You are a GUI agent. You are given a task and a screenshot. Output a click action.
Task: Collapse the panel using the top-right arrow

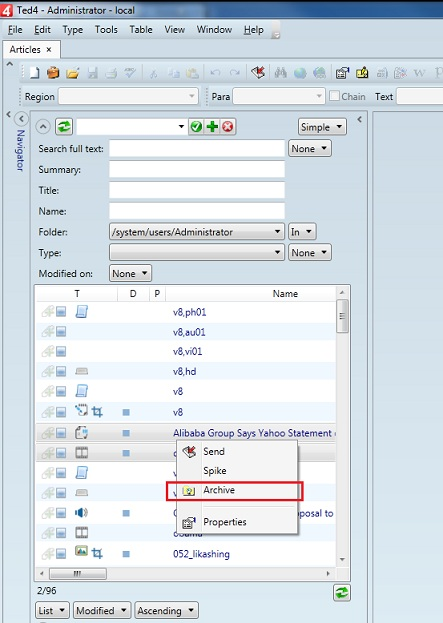point(359,119)
